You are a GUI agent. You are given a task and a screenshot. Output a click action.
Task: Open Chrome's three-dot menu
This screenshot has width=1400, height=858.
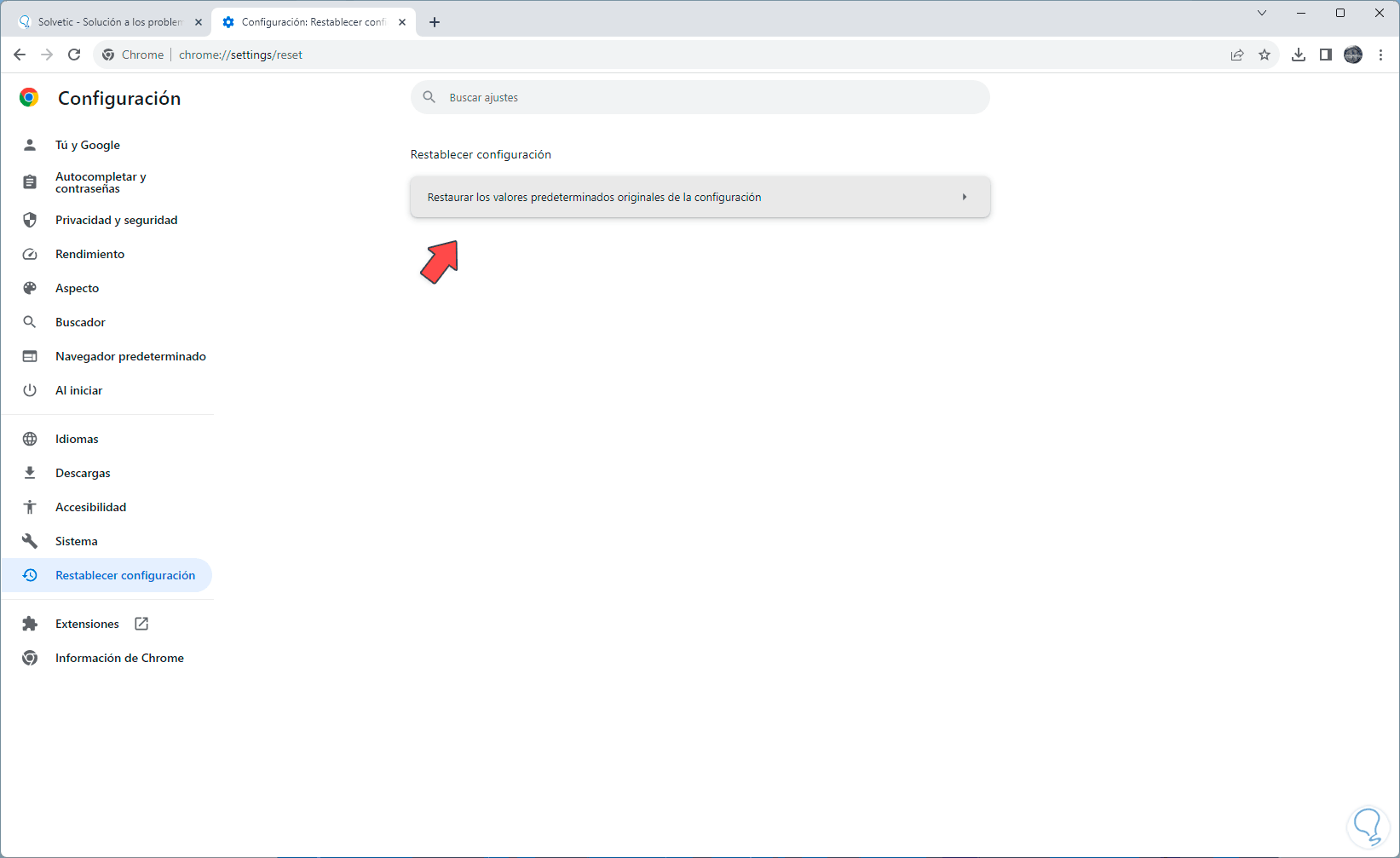[x=1380, y=55]
